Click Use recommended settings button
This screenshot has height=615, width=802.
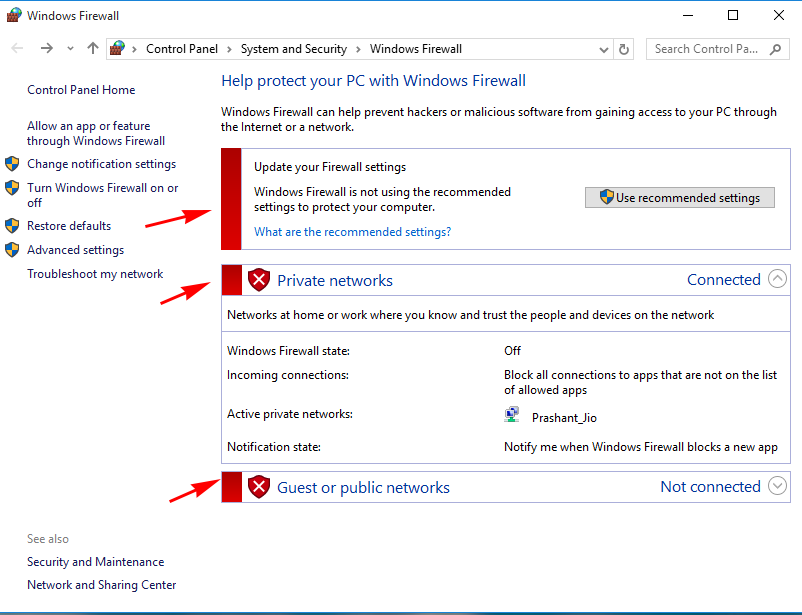point(680,197)
